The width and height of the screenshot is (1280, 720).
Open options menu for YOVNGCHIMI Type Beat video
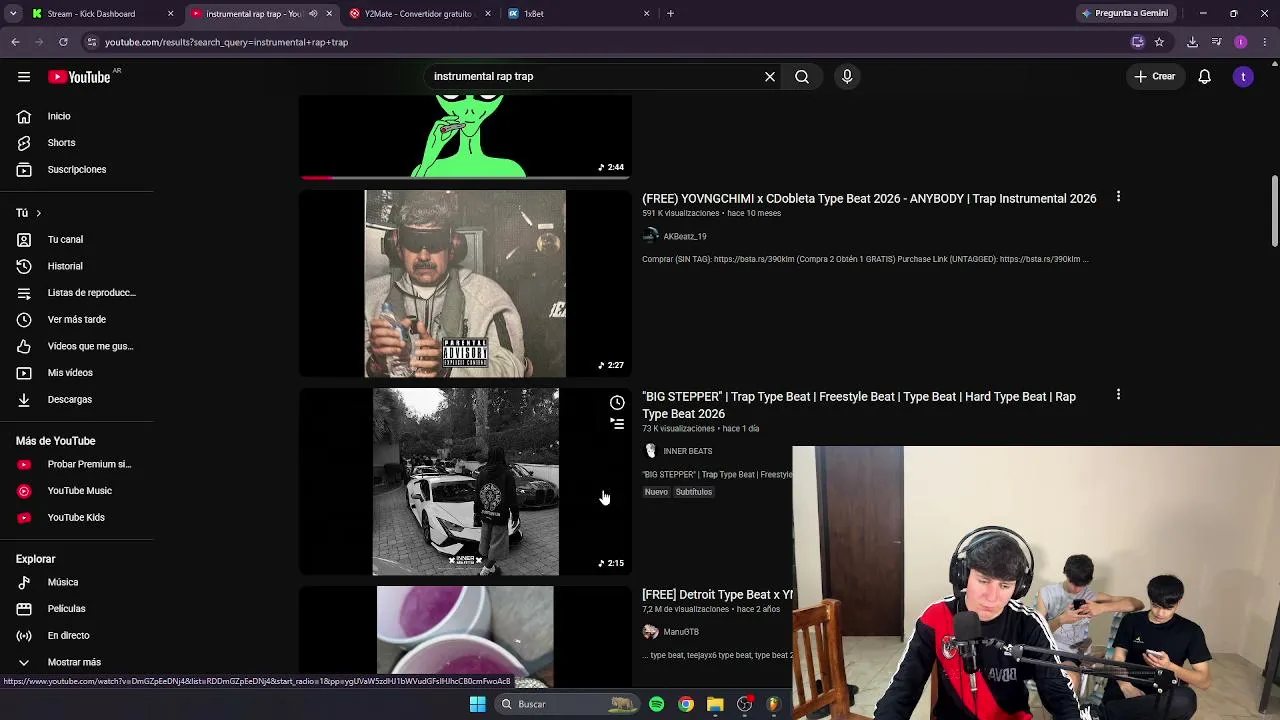click(1118, 197)
